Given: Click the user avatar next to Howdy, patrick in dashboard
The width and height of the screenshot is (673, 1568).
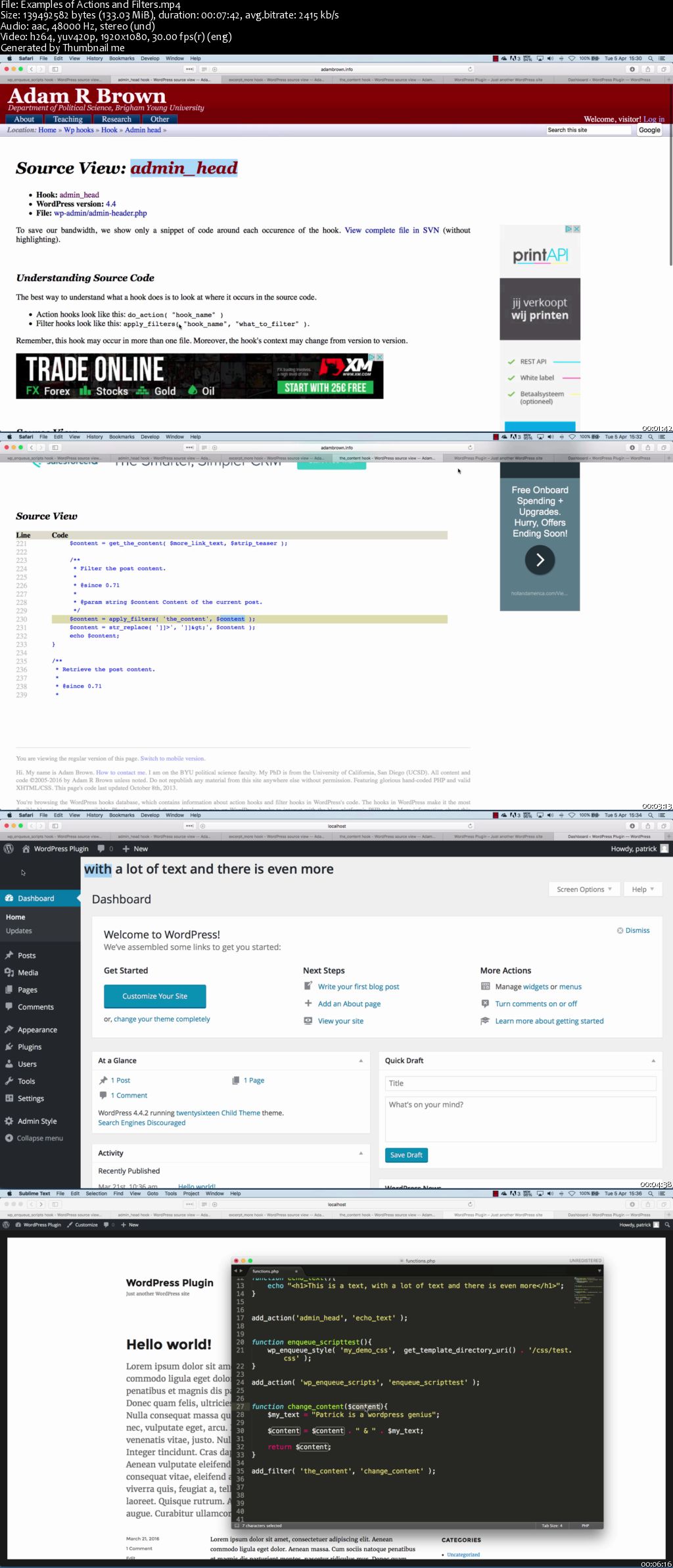Looking at the screenshot, I should pyautogui.click(x=664, y=849).
